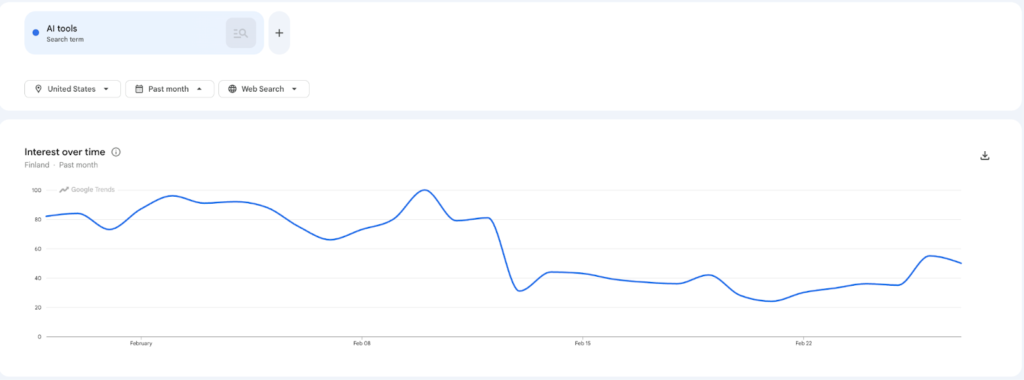Click the blue dot beside AI tools
Screen dimensions: 1024x380
[36, 33]
